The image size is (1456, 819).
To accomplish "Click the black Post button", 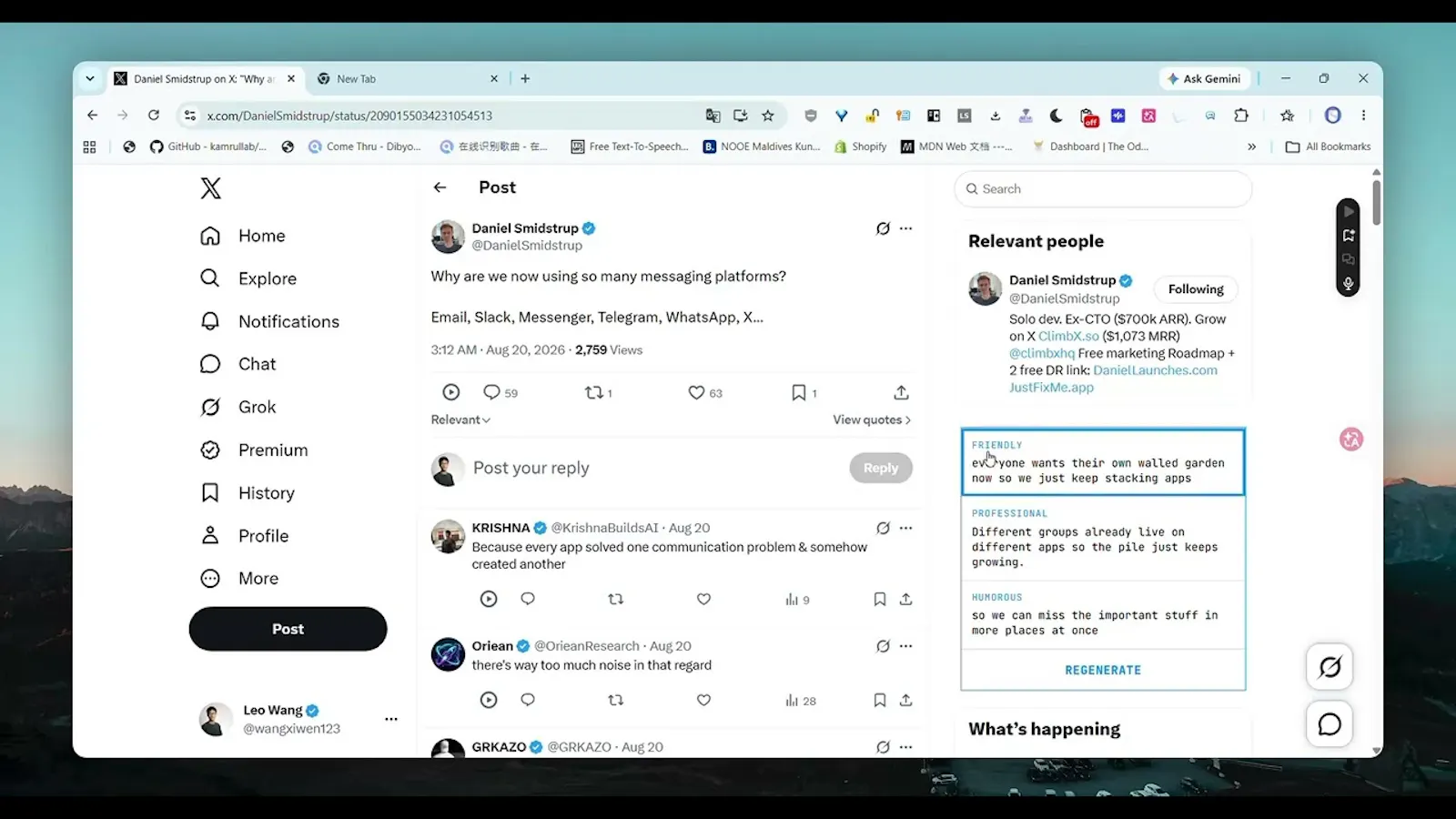I will [x=288, y=629].
